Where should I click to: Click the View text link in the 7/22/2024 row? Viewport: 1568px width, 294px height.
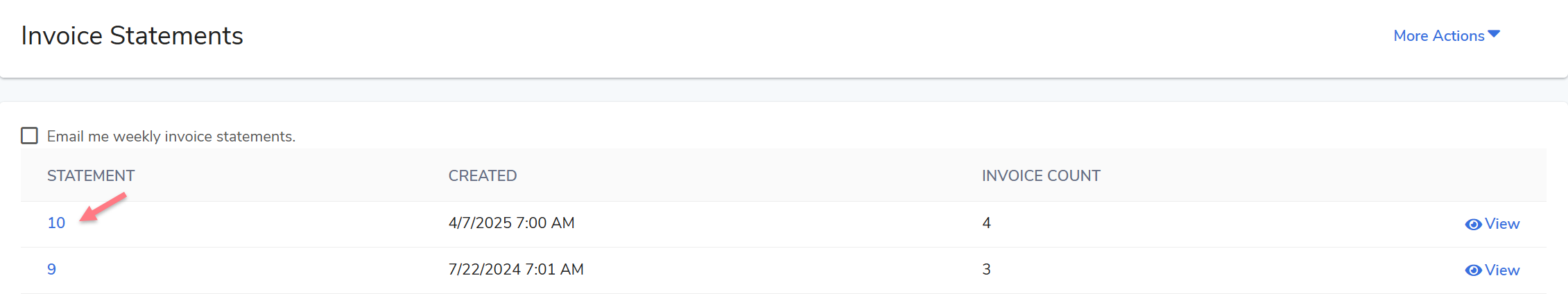[x=1502, y=270]
